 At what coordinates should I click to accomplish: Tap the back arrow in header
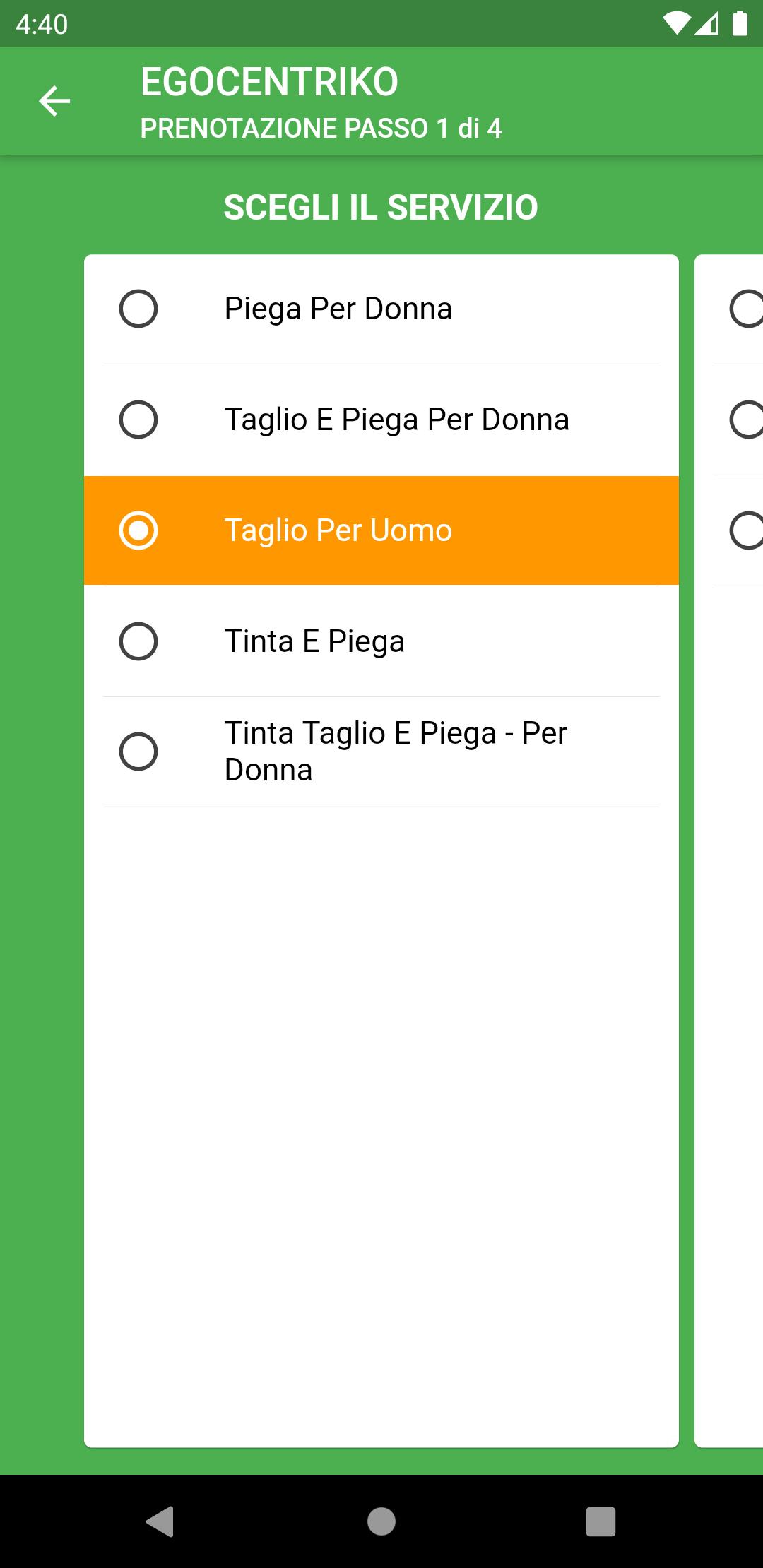click(54, 101)
